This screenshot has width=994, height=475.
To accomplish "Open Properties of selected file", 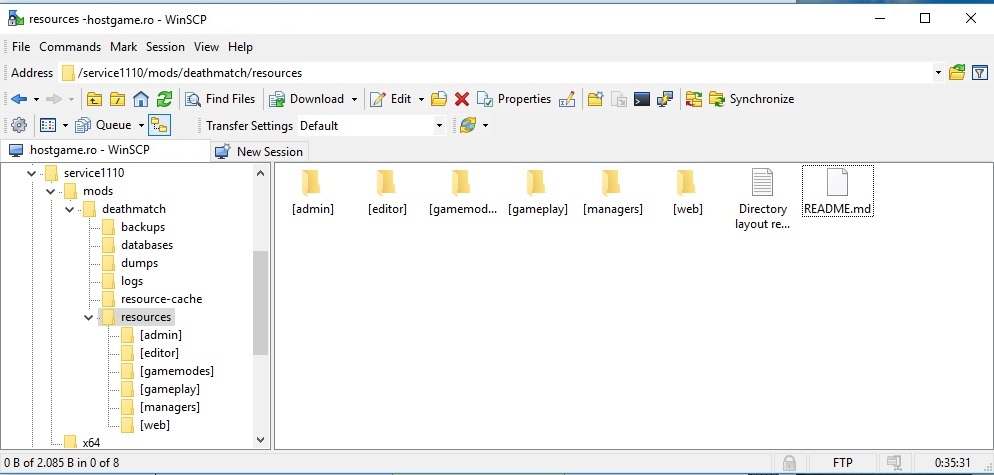I will [514, 99].
